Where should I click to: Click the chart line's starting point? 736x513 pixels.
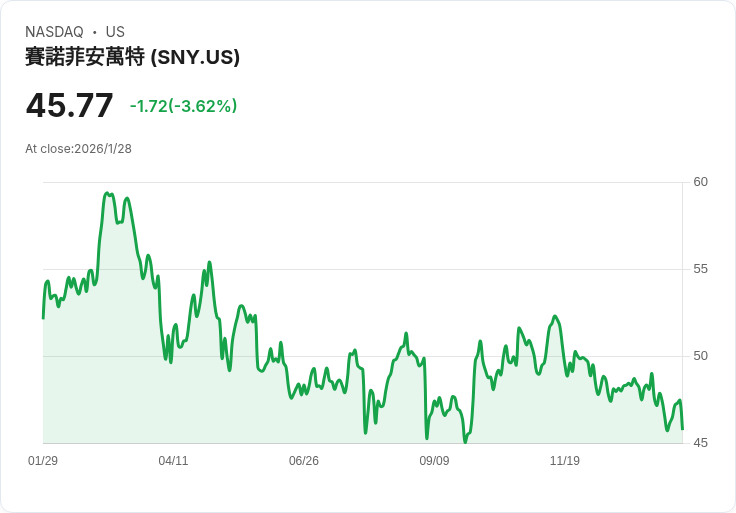[43, 318]
